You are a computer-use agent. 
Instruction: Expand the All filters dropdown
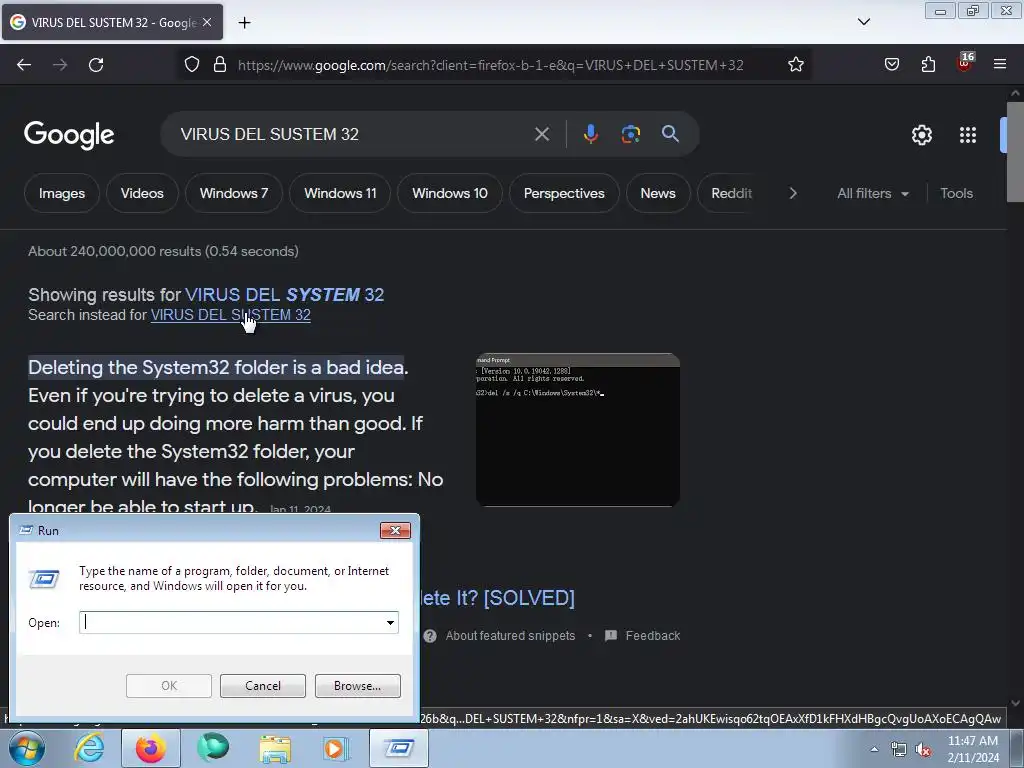873,193
